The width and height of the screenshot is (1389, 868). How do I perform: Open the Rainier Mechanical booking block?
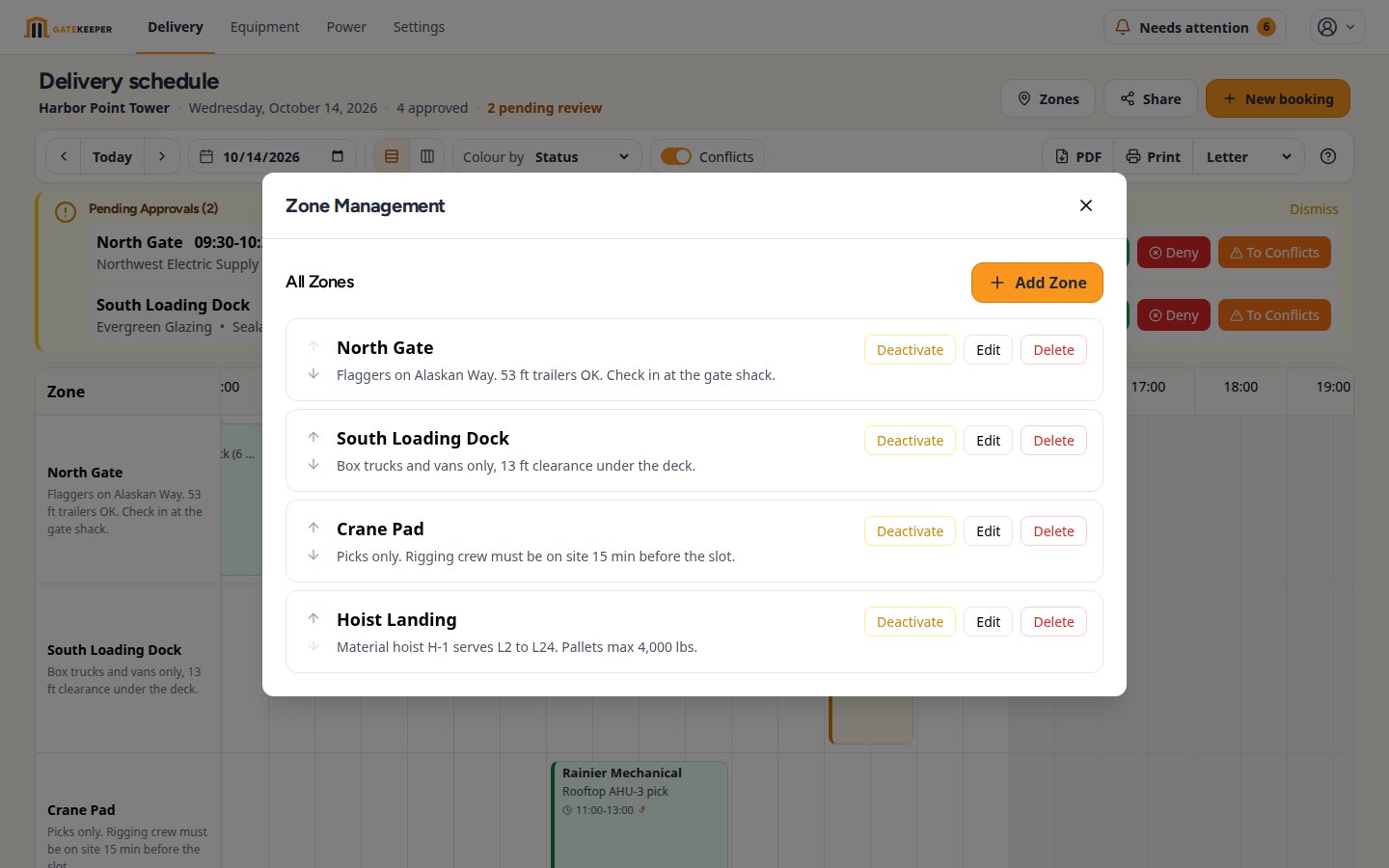(640, 815)
